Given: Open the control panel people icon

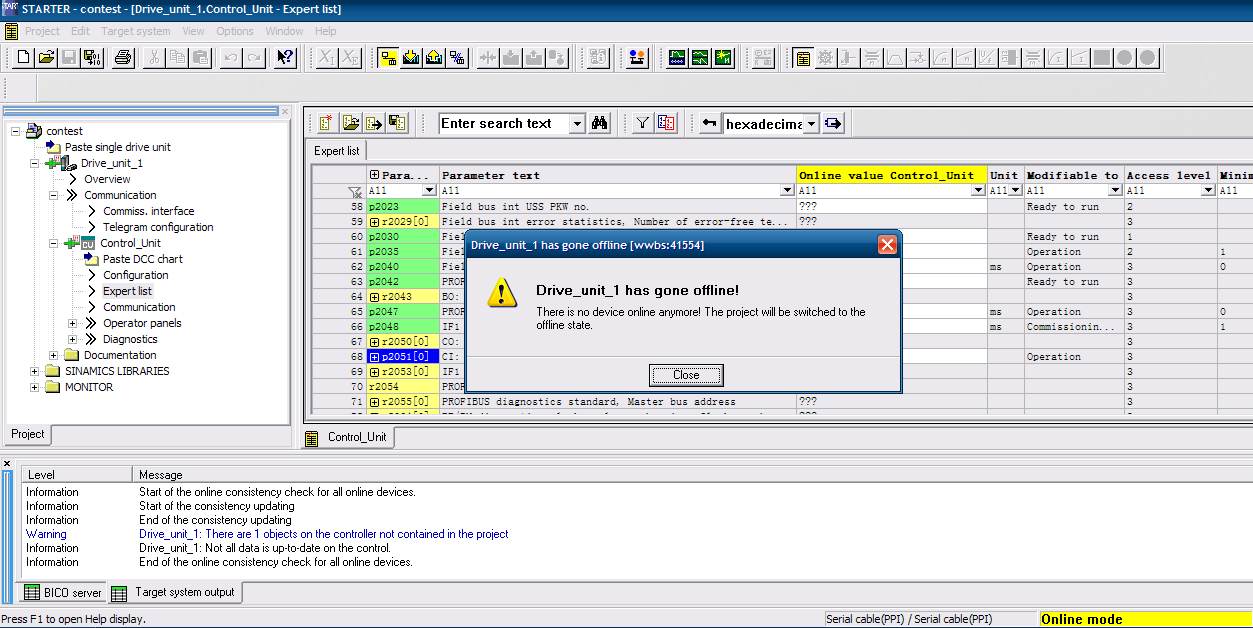Looking at the screenshot, I should coord(636,58).
